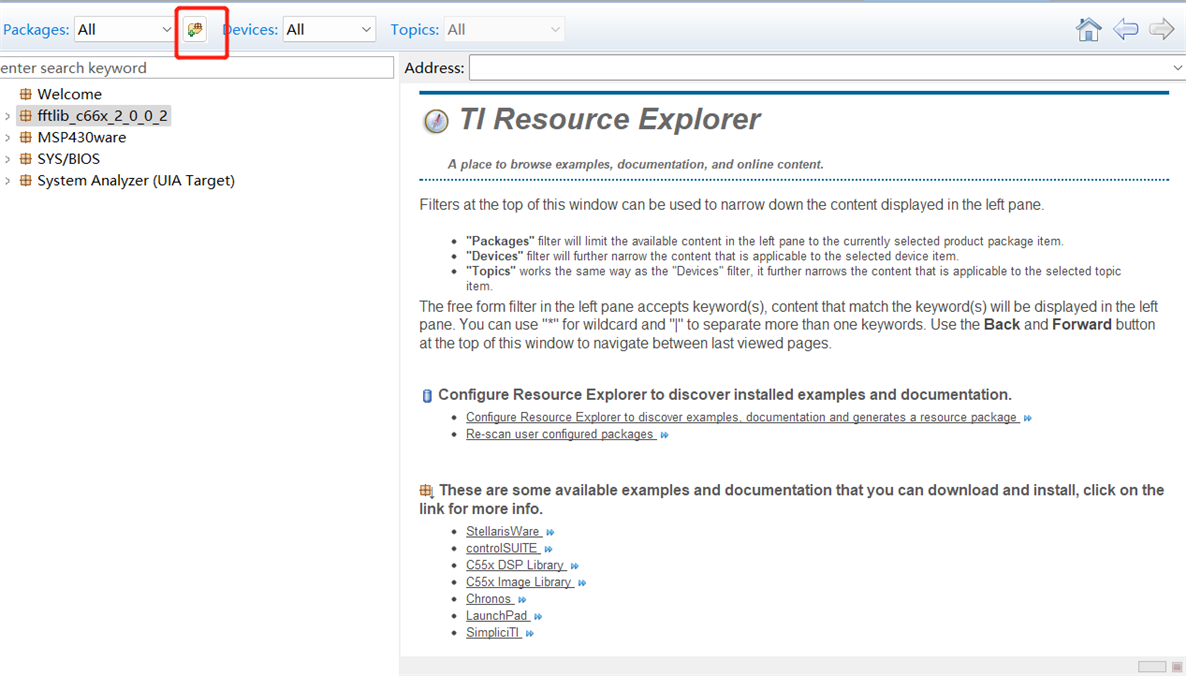Click the SYS/BIOS package icon
Image resolution: width=1186 pixels, height=676 pixels.
tap(26, 159)
